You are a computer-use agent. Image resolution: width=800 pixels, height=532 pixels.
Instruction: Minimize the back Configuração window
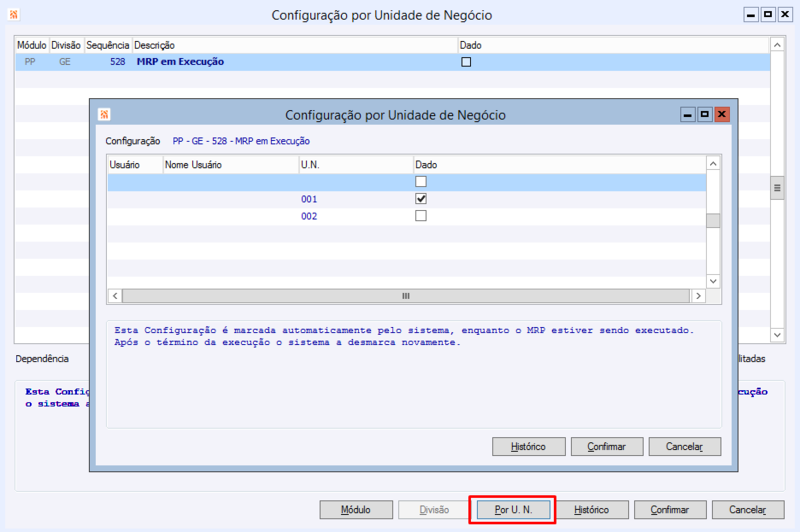point(751,14)
